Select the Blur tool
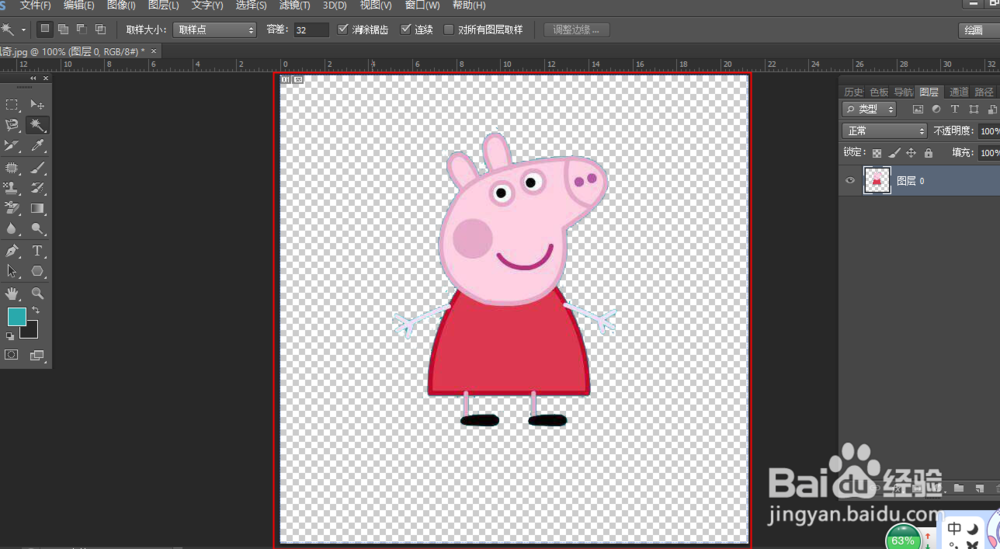The image size is (1000, 549). 11,228
